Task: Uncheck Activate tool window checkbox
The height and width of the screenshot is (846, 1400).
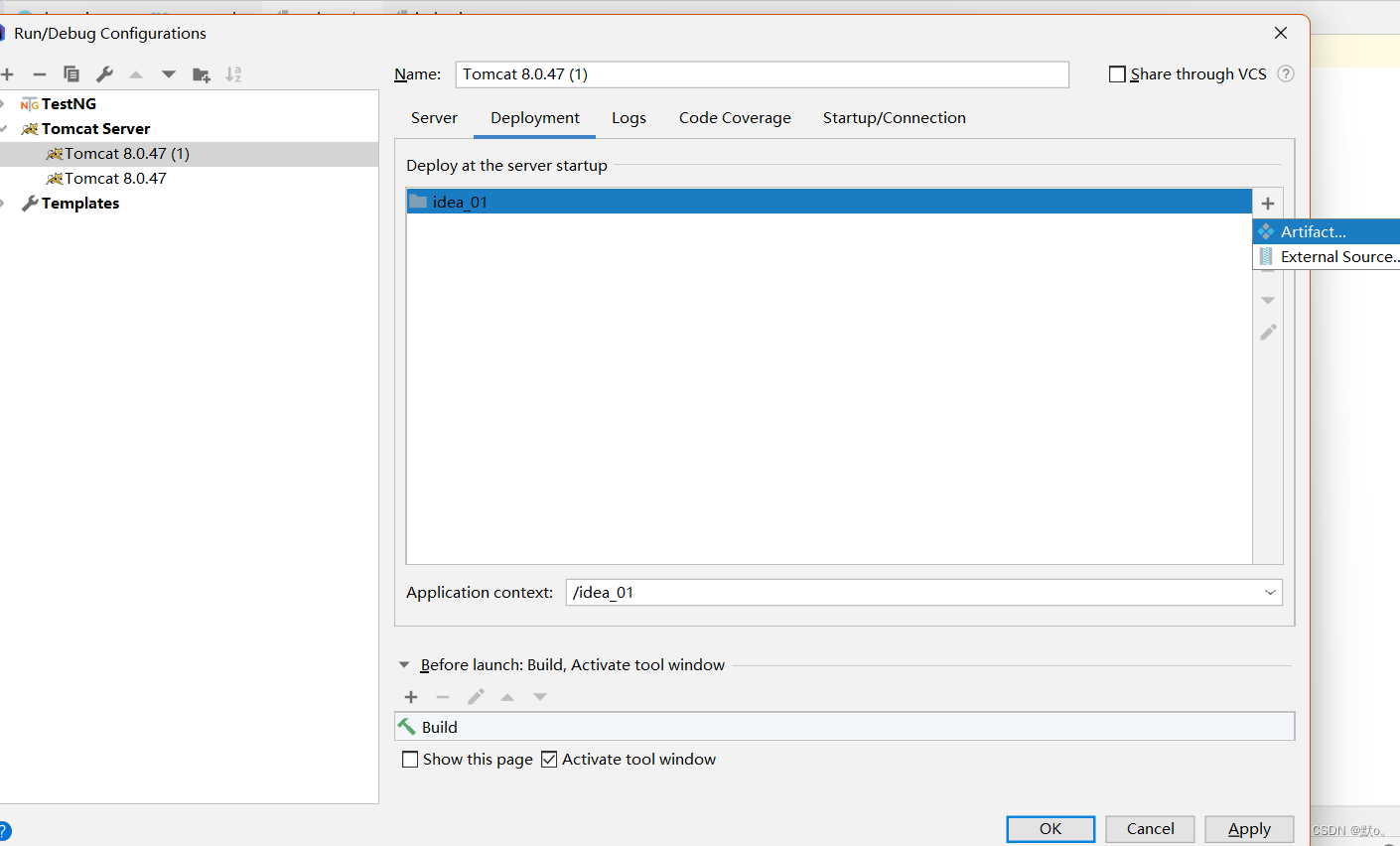Action: click(x=549, y=760)
